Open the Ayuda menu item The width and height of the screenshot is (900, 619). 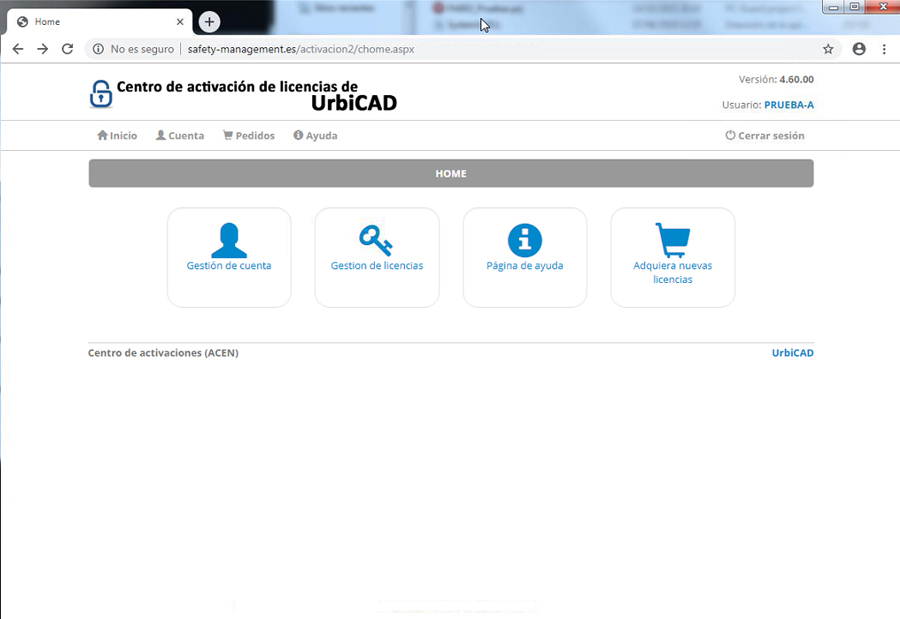pyautogui.click(x=315, y=136)
